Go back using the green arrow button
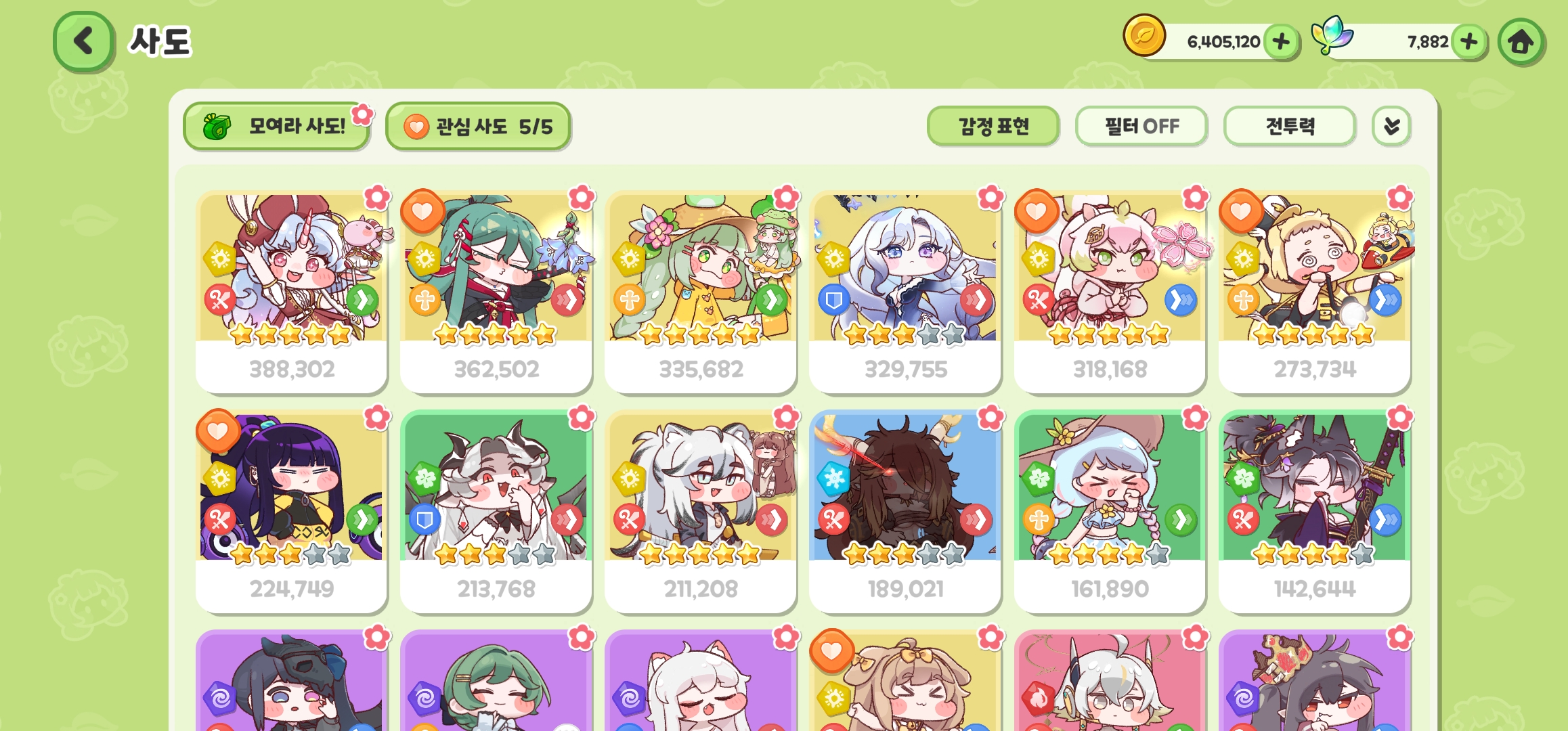 click(x=83, y=41)
